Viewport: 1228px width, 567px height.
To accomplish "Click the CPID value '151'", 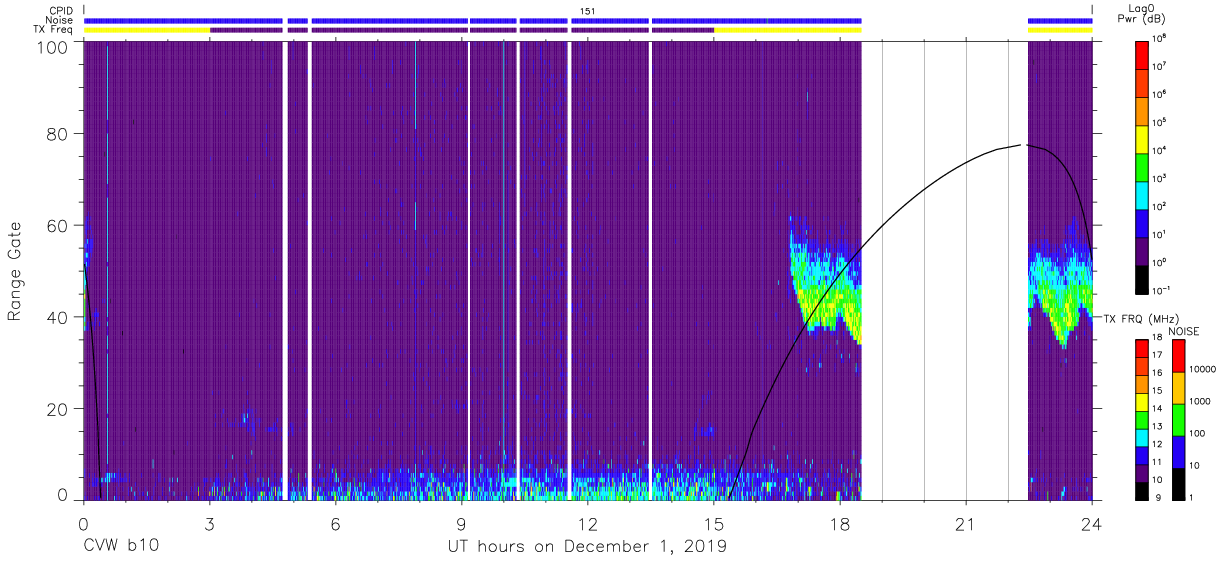I will [587, 11].
